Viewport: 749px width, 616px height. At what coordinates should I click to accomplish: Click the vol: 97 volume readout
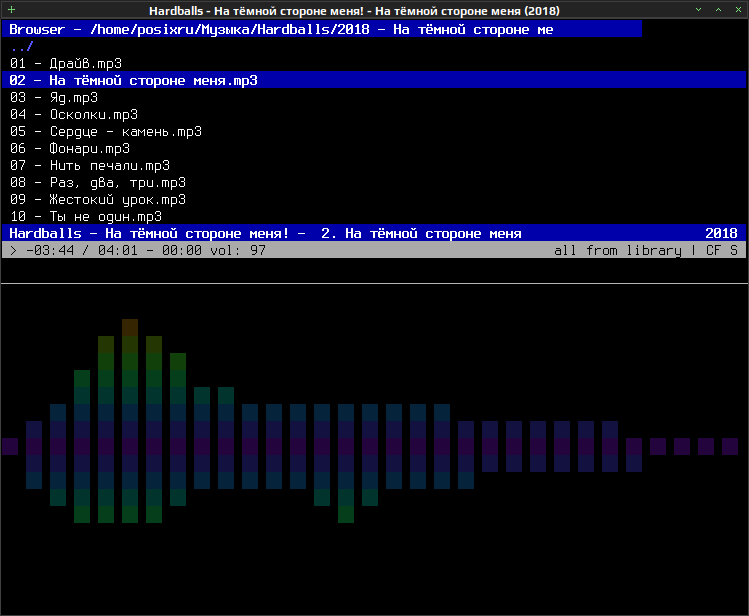238,251
